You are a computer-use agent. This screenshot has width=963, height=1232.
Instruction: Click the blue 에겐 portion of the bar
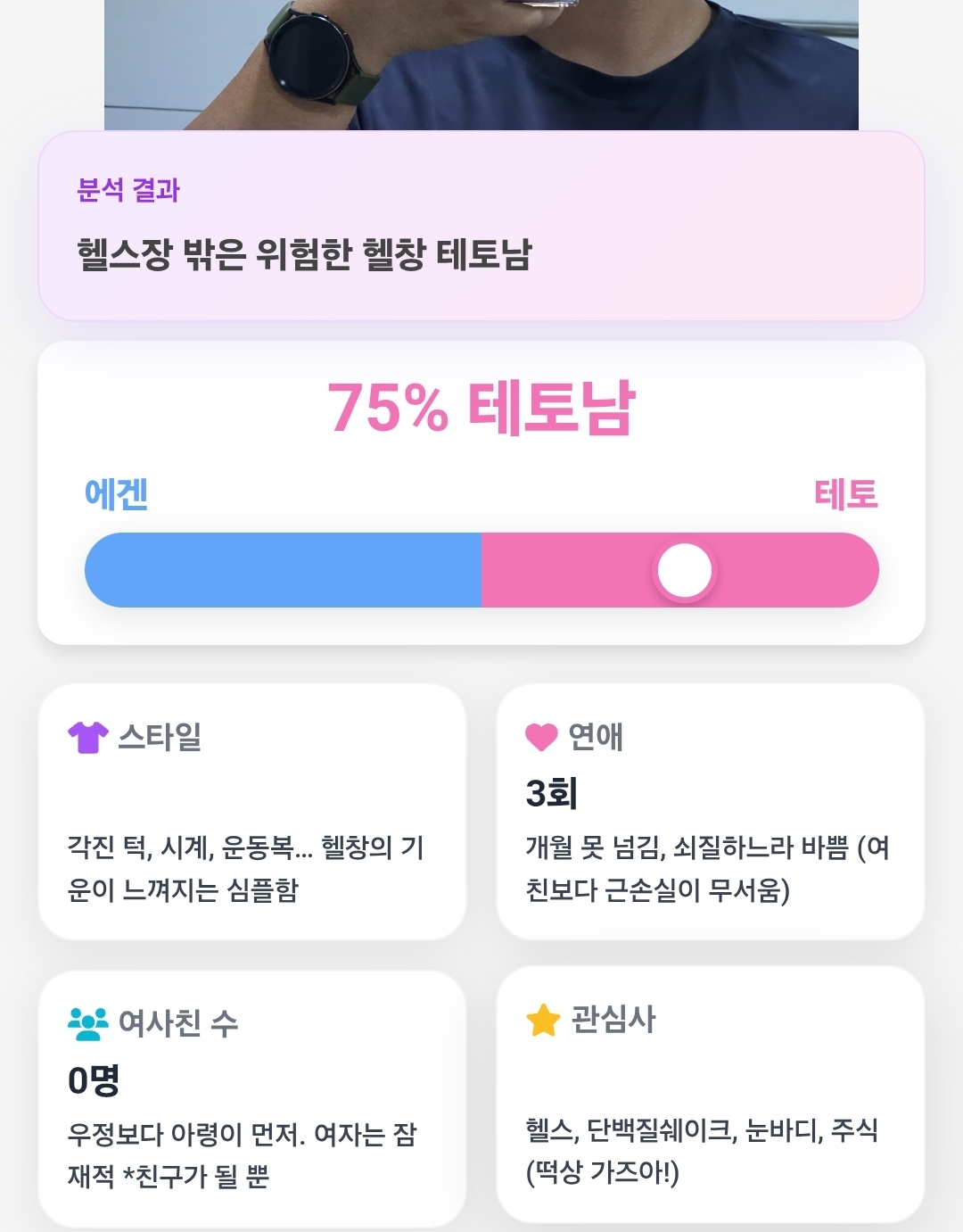pos(283,570)
